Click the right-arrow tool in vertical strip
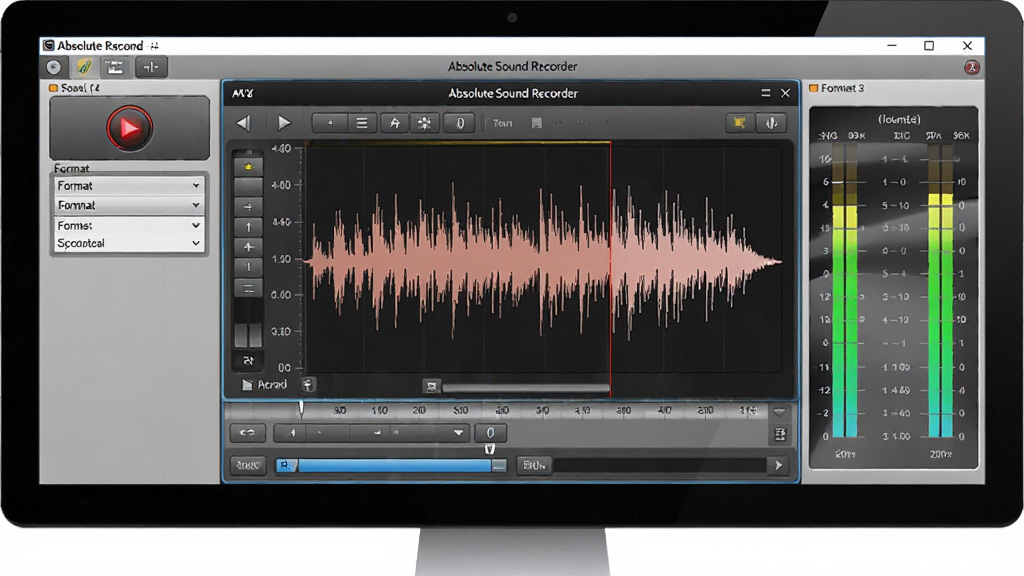 click(x=248, y=206)
